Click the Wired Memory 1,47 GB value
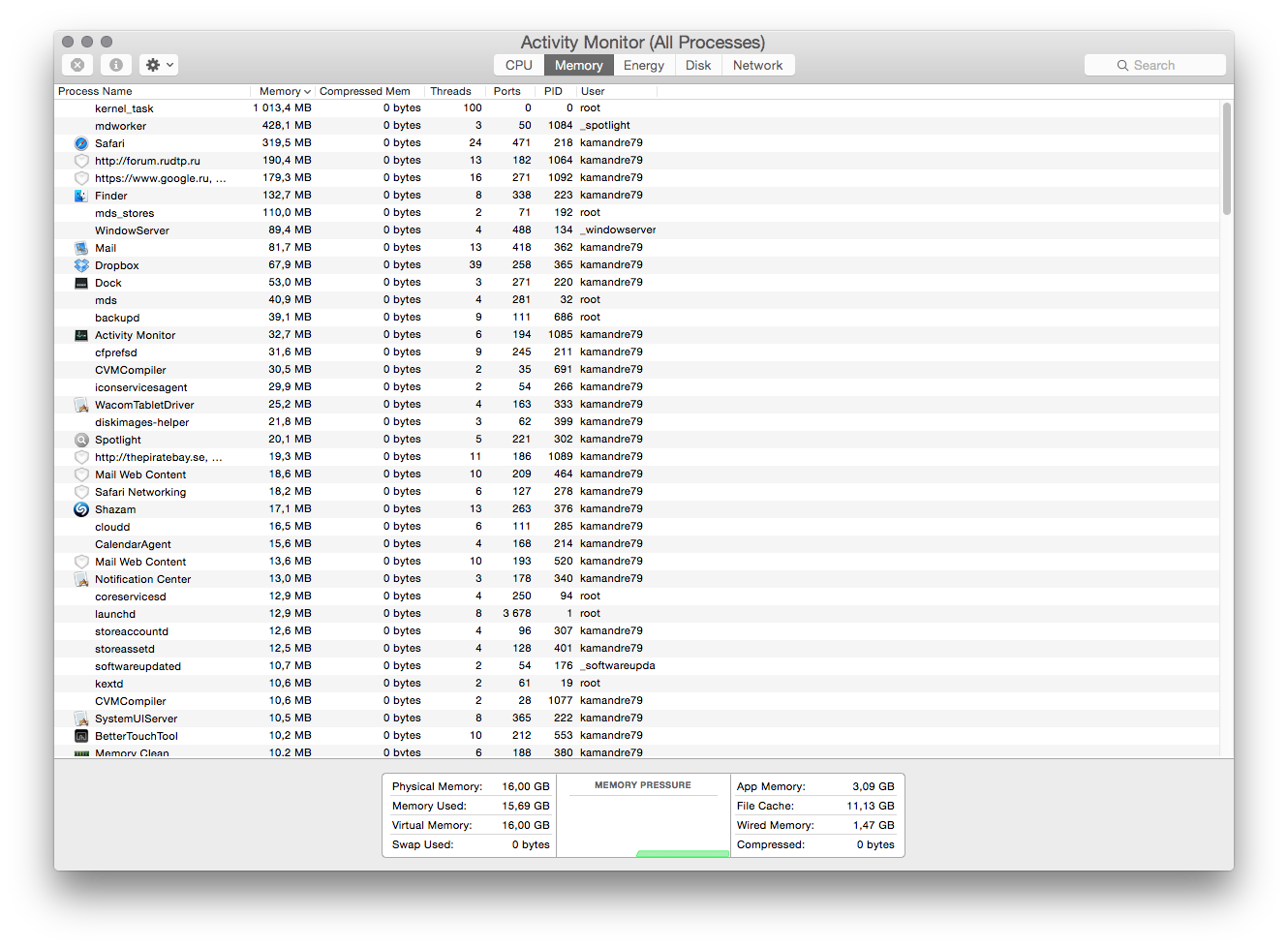Viewport: 1288px width, 948px height. pyautogui.click(x=874, y=825)
